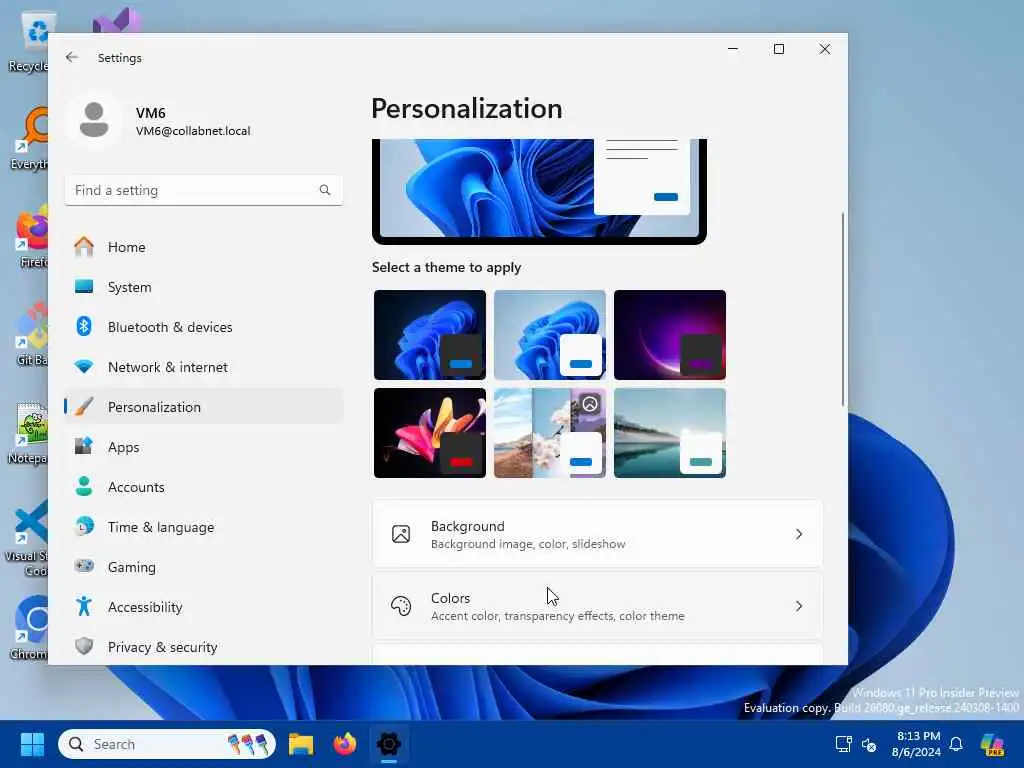Click the Accounts person icon in sidebar
This screenshot has height=768, width=1024.
[84, 487]
